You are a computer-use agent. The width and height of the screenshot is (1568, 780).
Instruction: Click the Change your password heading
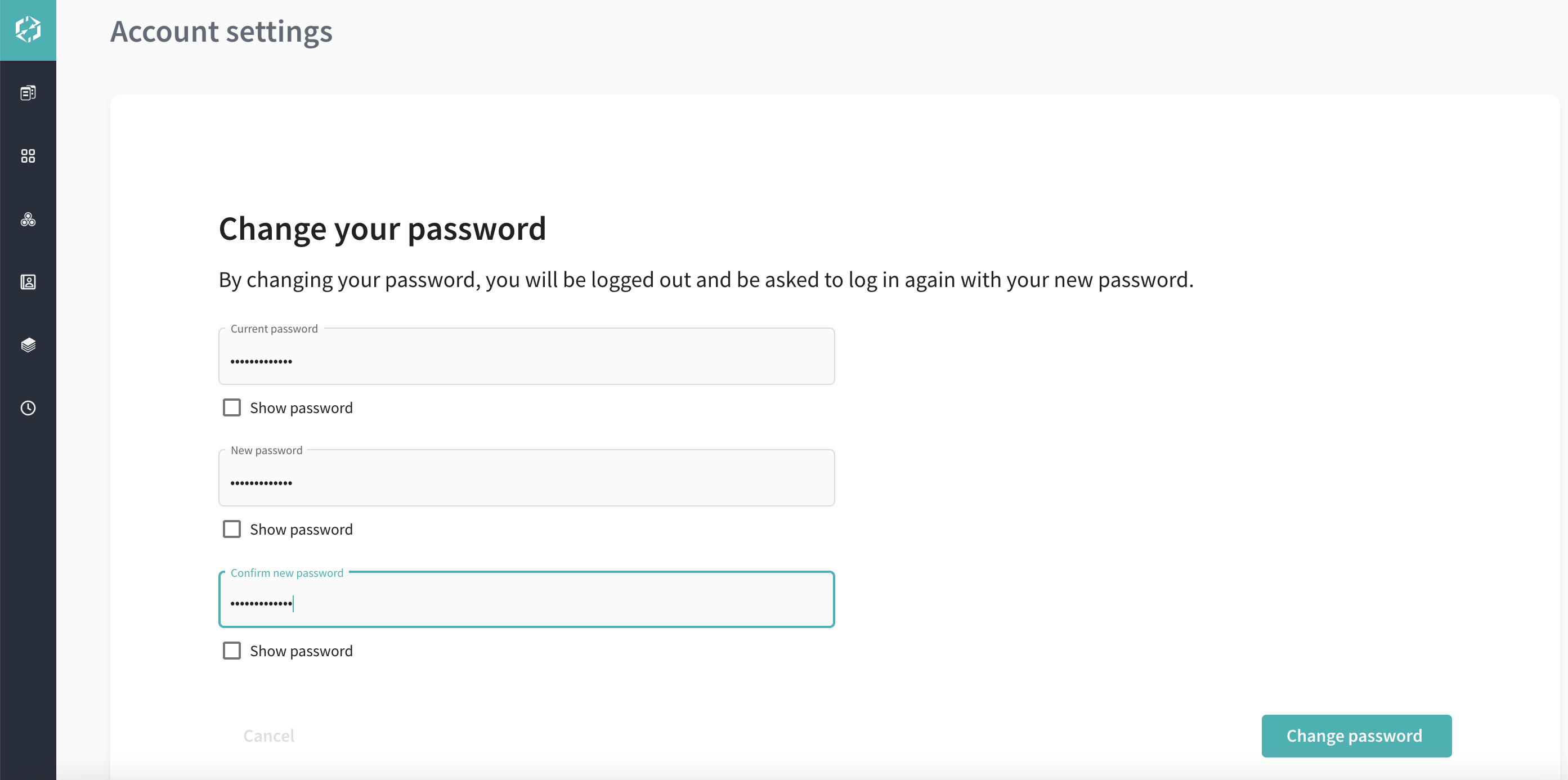point(382,229)
